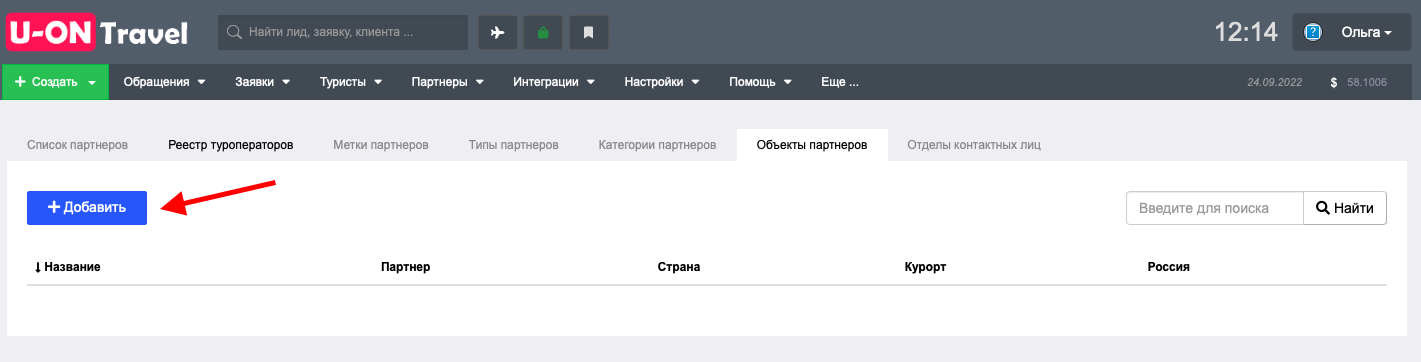Click the bookmark icon button
This screenshot has width=1421, height=362.
pos(589,32)
